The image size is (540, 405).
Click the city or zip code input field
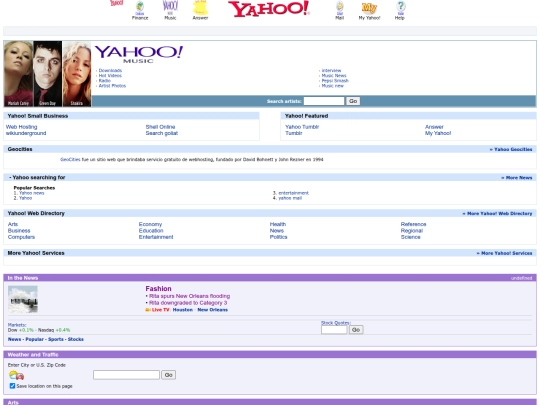click(126, 375)
